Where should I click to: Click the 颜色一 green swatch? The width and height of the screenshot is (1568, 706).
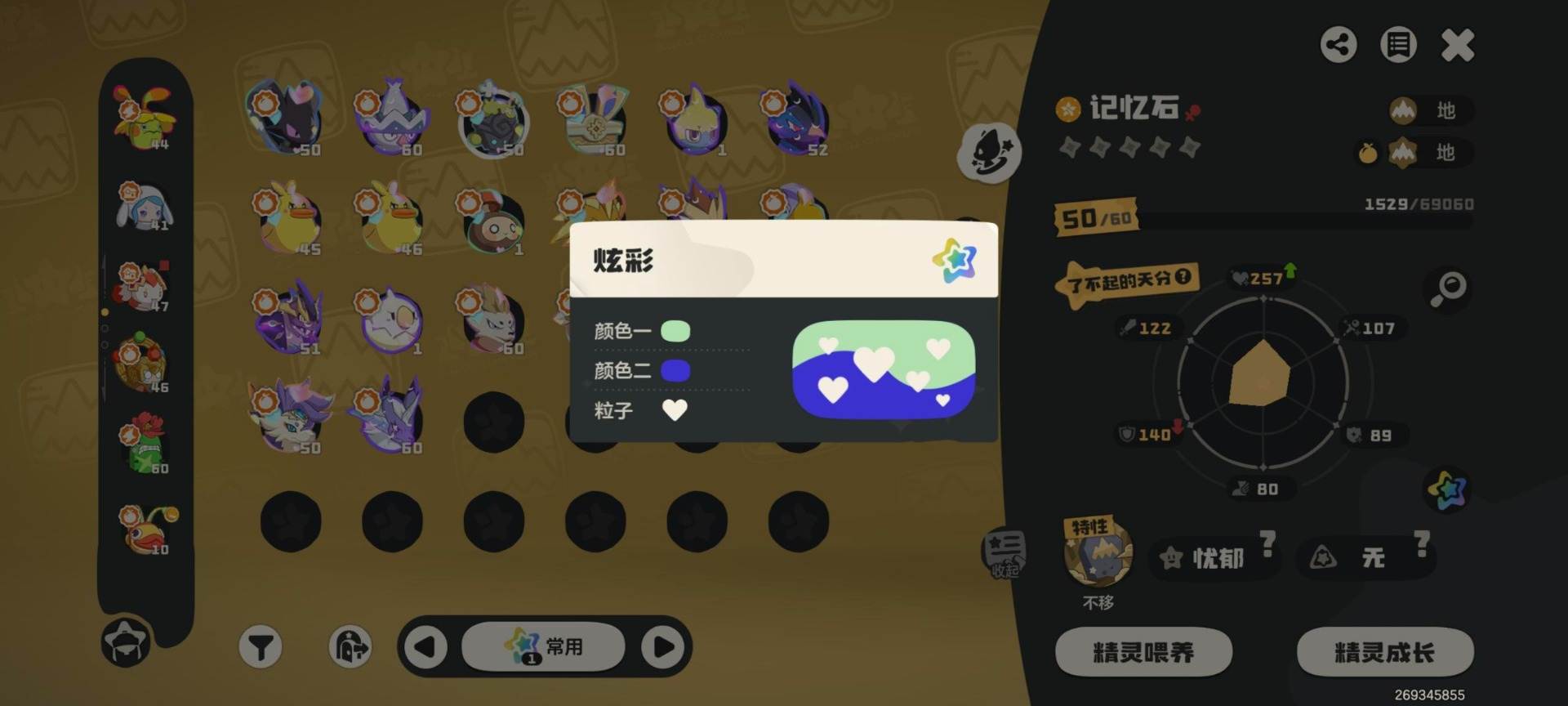pos(675,331)
